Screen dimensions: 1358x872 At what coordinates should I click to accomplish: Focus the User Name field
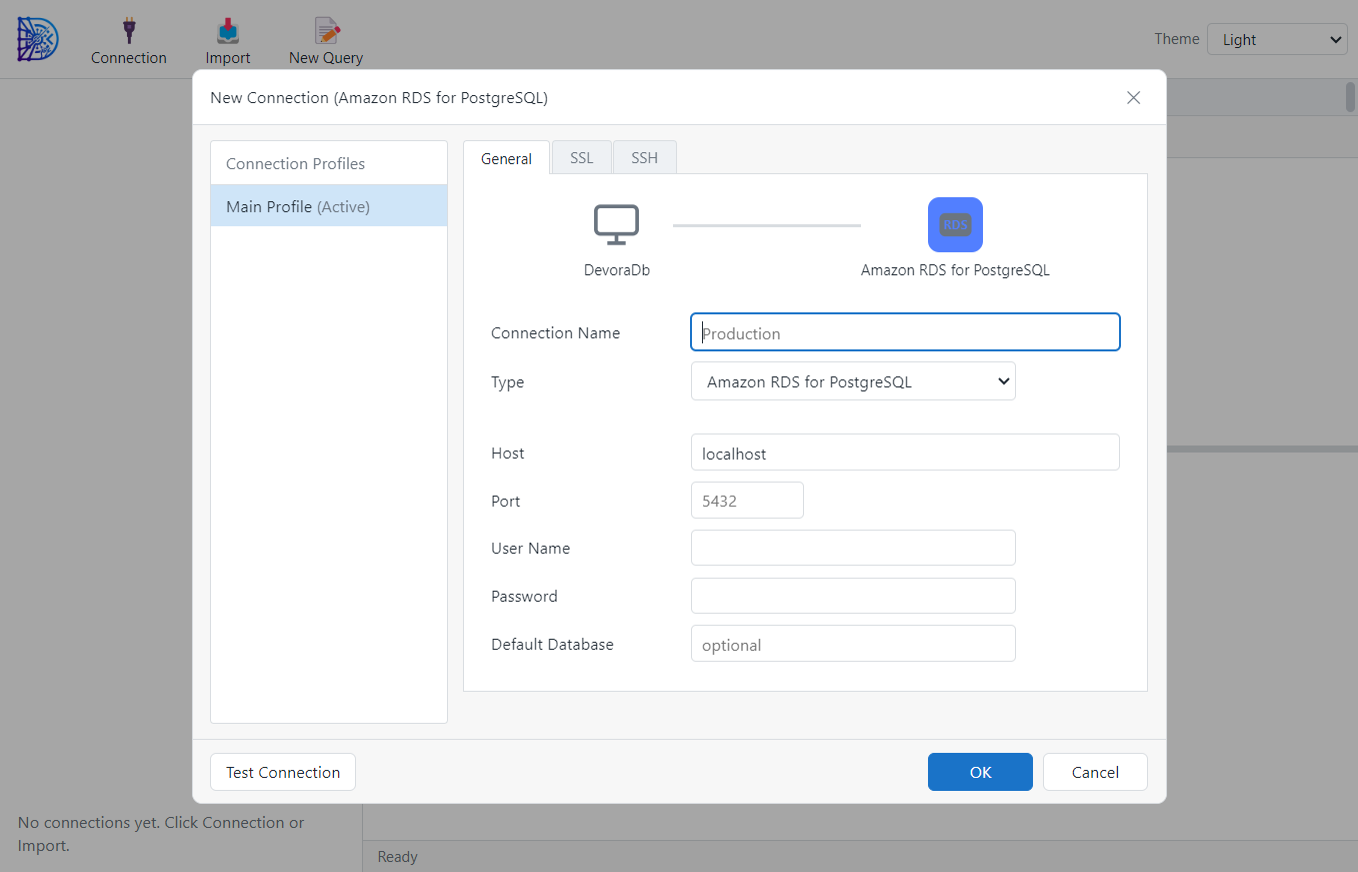(853, 548)
